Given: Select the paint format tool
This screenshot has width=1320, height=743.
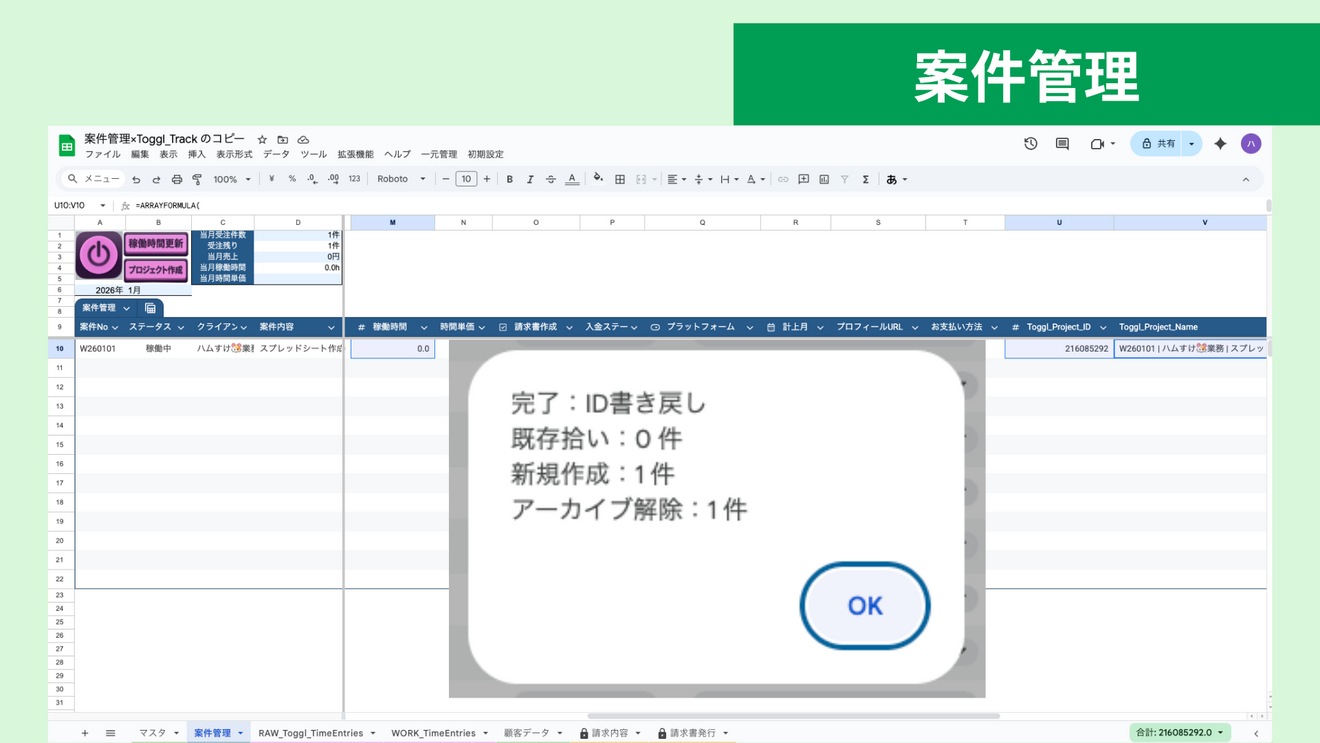Looking at the screenshot, I should click(x=197, y=180).
